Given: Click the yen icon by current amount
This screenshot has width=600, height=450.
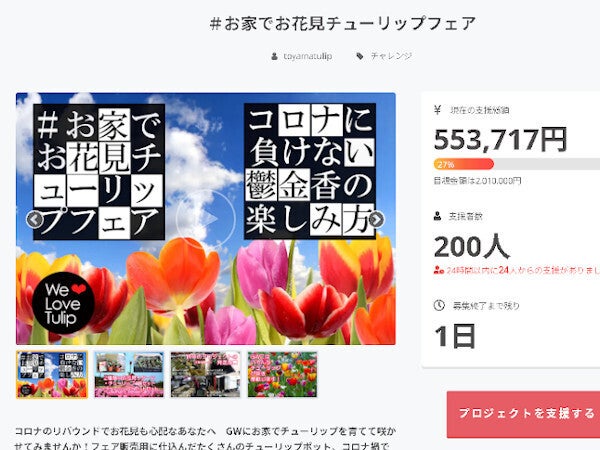Looking at the screenshot, I should click(438, 110).
